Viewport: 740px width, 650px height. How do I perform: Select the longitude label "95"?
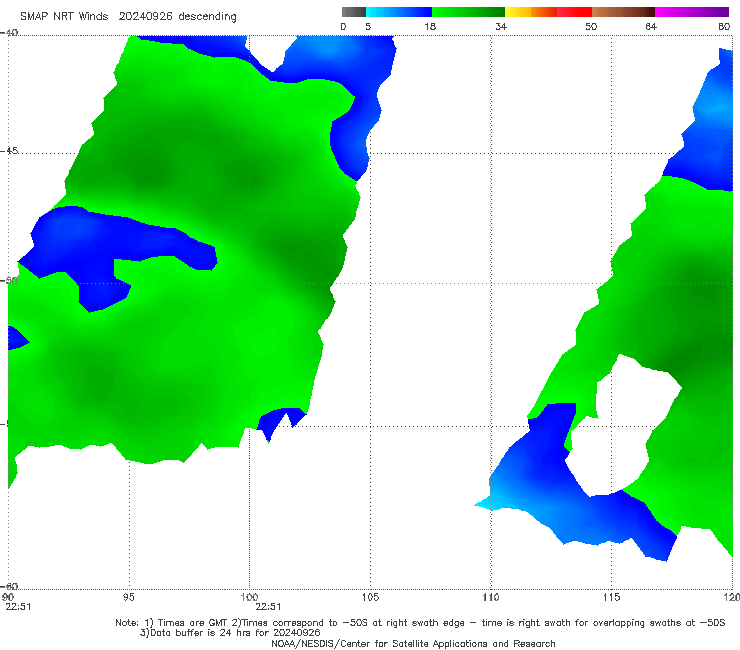[128, 597]
